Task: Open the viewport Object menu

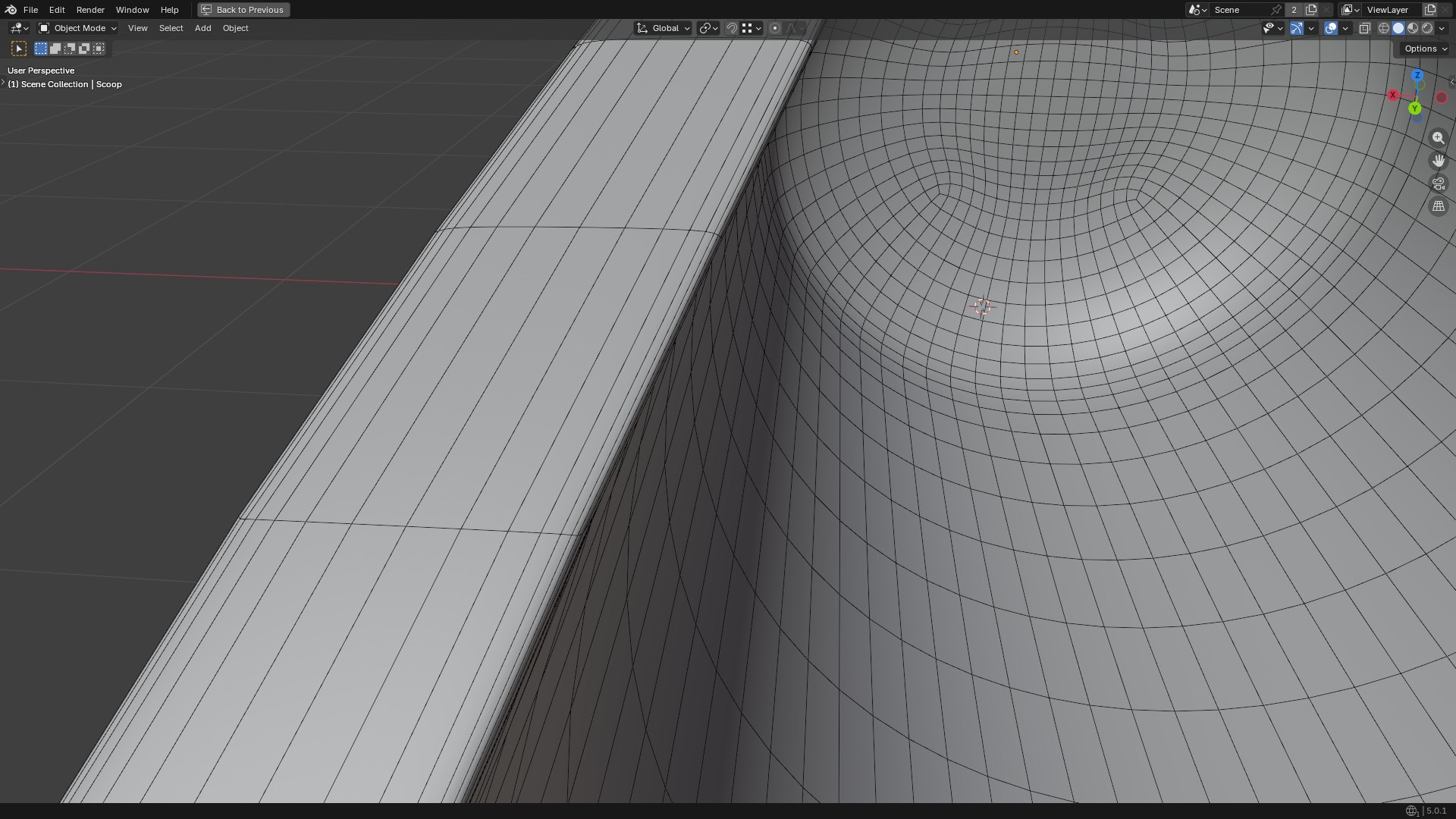Action: pyautogui.click(x=235, y=28)
